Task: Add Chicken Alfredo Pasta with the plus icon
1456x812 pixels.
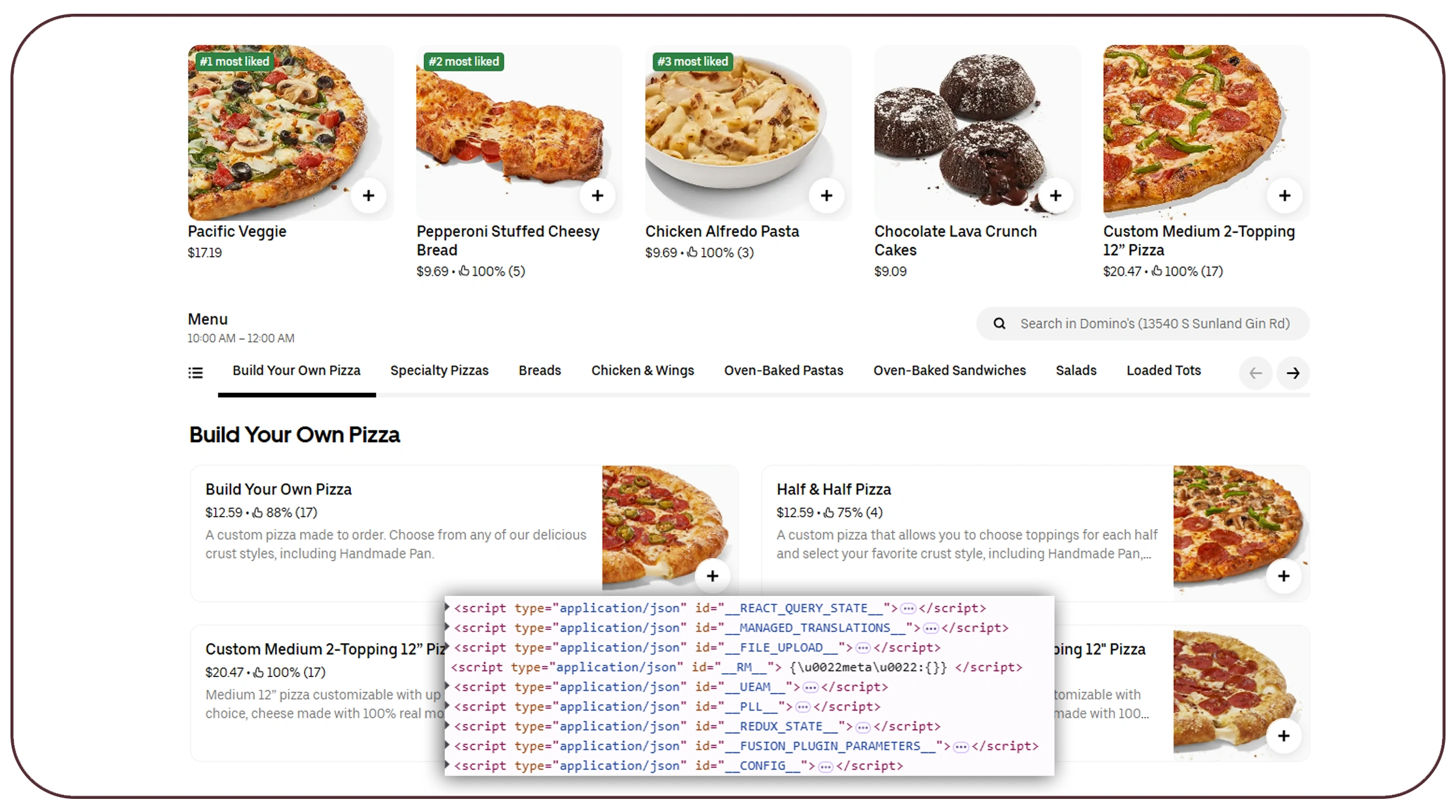Action: [827, 195]
